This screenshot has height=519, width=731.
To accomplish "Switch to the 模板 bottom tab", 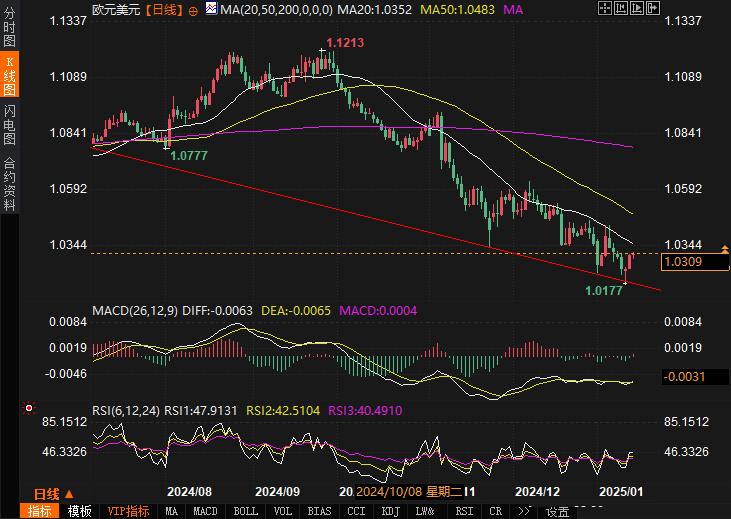I will tap(80, 511).
